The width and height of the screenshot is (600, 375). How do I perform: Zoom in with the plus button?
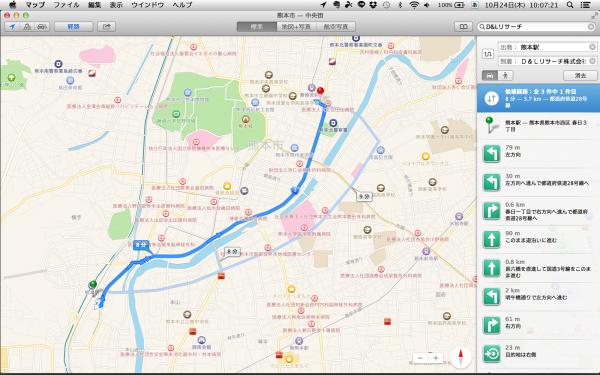(x=436, y=358)
